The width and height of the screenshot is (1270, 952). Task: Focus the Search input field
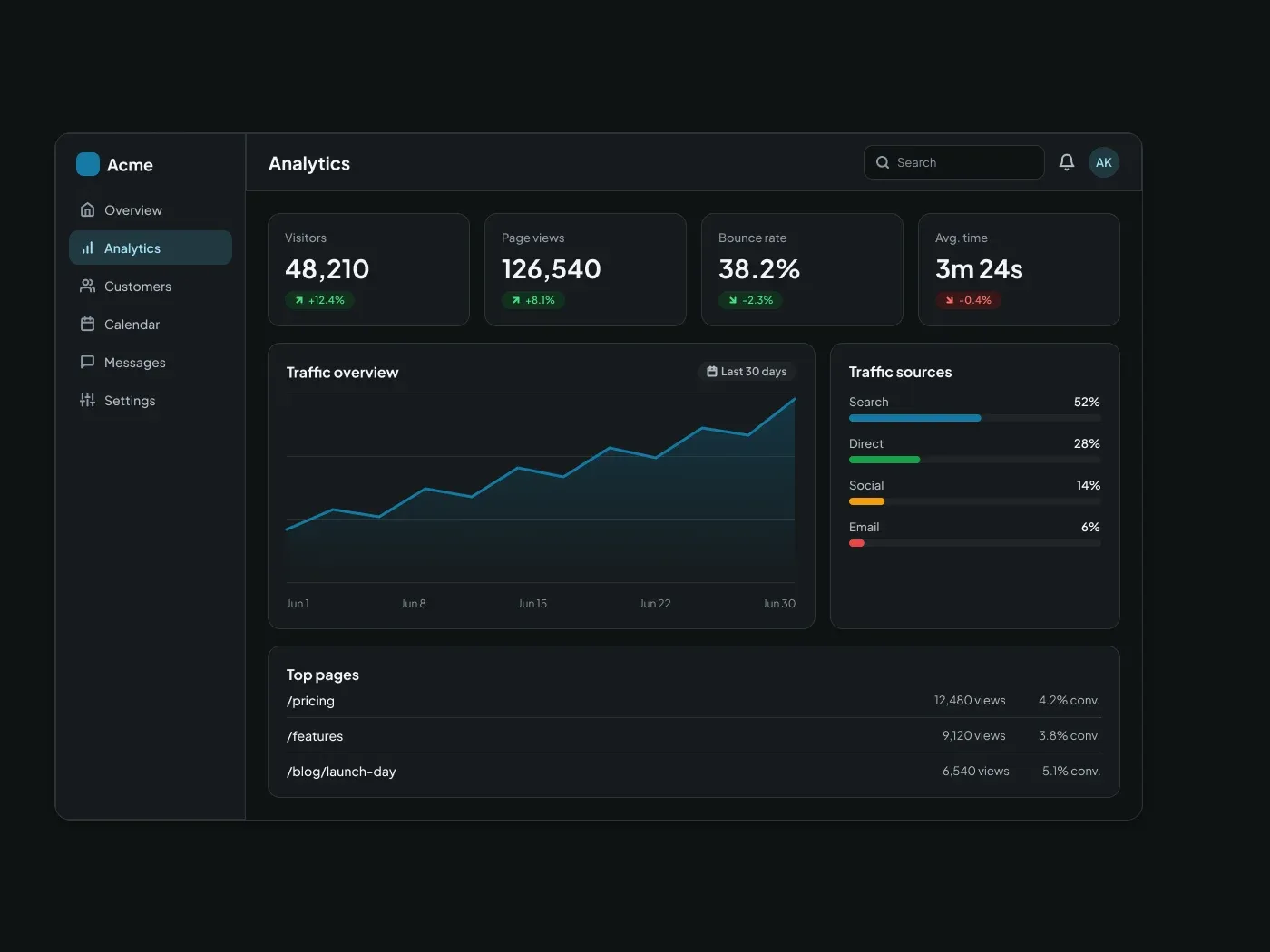(x=953, y=162)
